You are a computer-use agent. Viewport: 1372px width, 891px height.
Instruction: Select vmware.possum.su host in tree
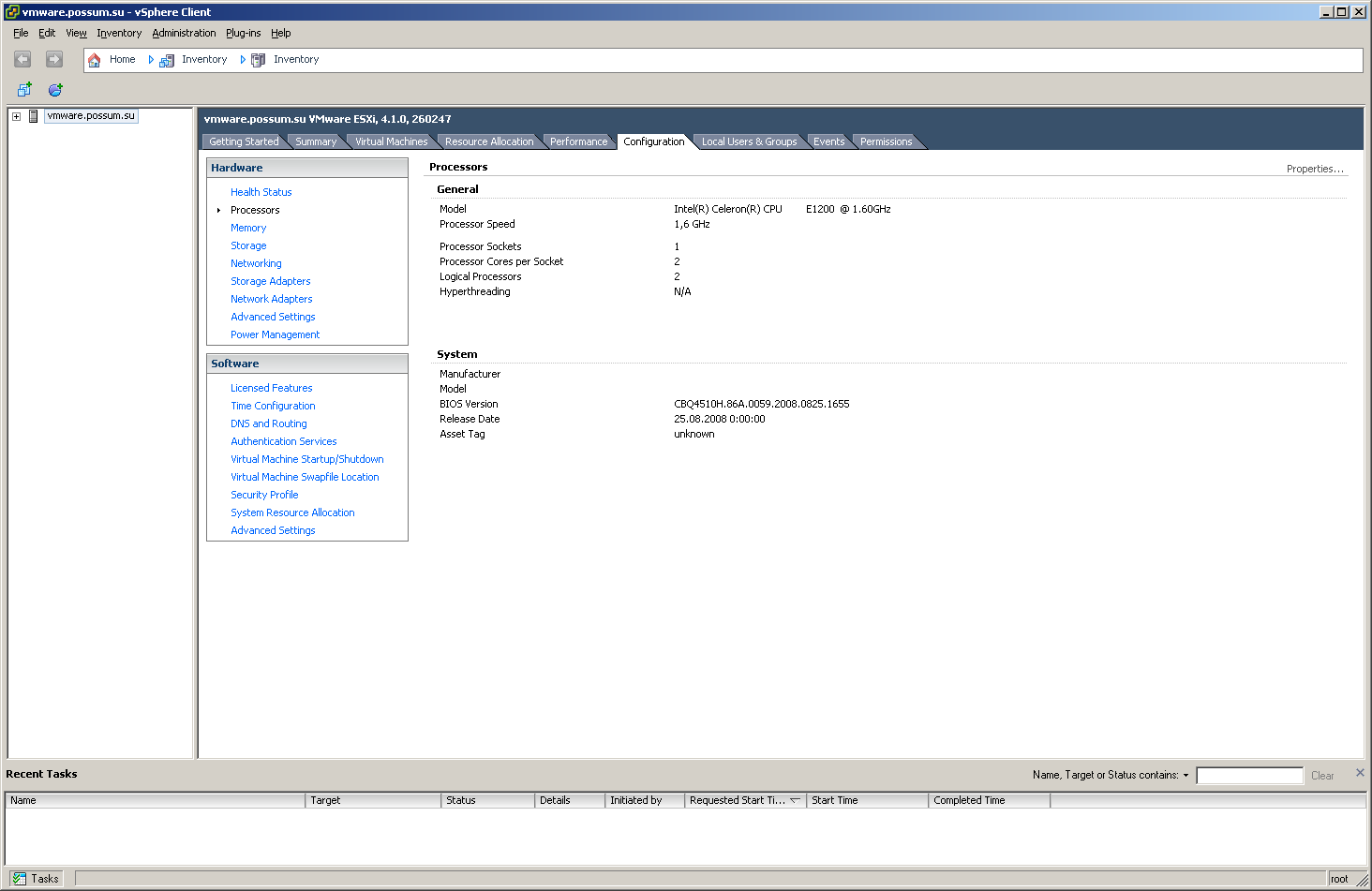pyautogui.click(x=91, y=116)
